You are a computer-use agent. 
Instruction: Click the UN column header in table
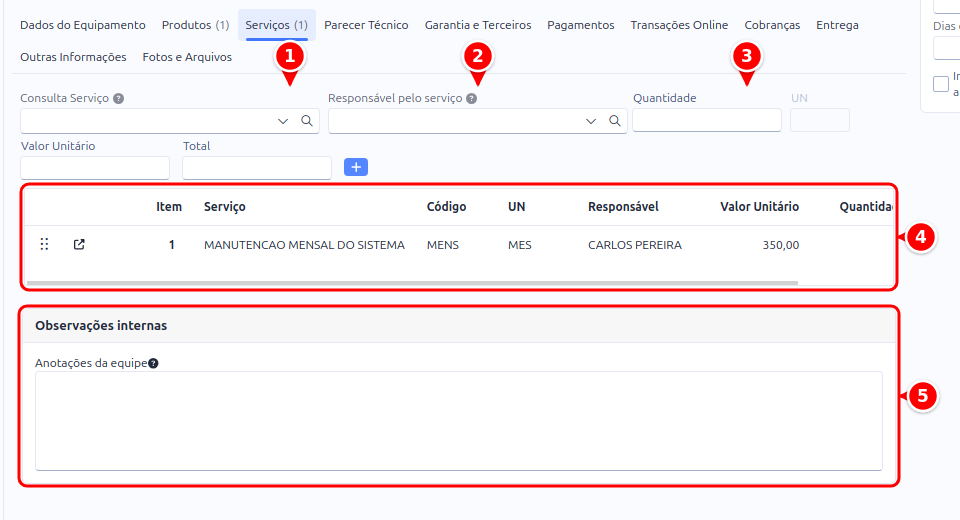tap(517, 207)
